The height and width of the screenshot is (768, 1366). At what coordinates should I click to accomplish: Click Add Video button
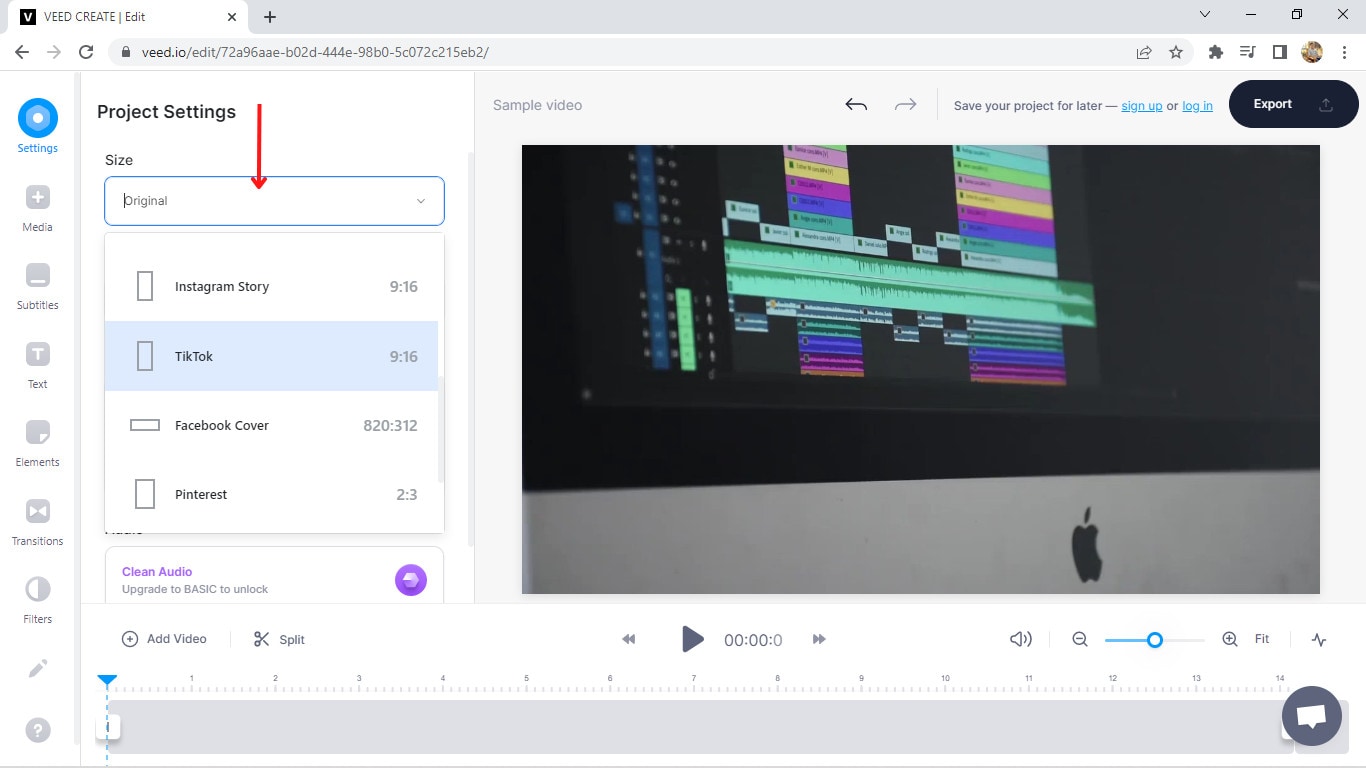(164, 639)
